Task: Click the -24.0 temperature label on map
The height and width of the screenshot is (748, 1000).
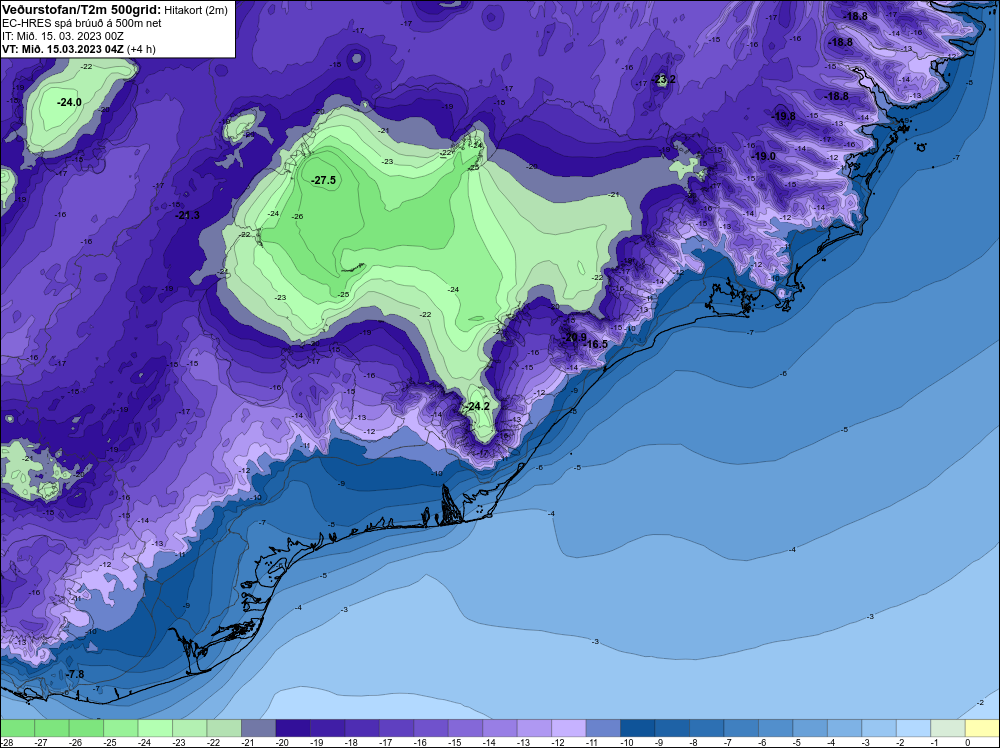Action: [x=69, y=102]
